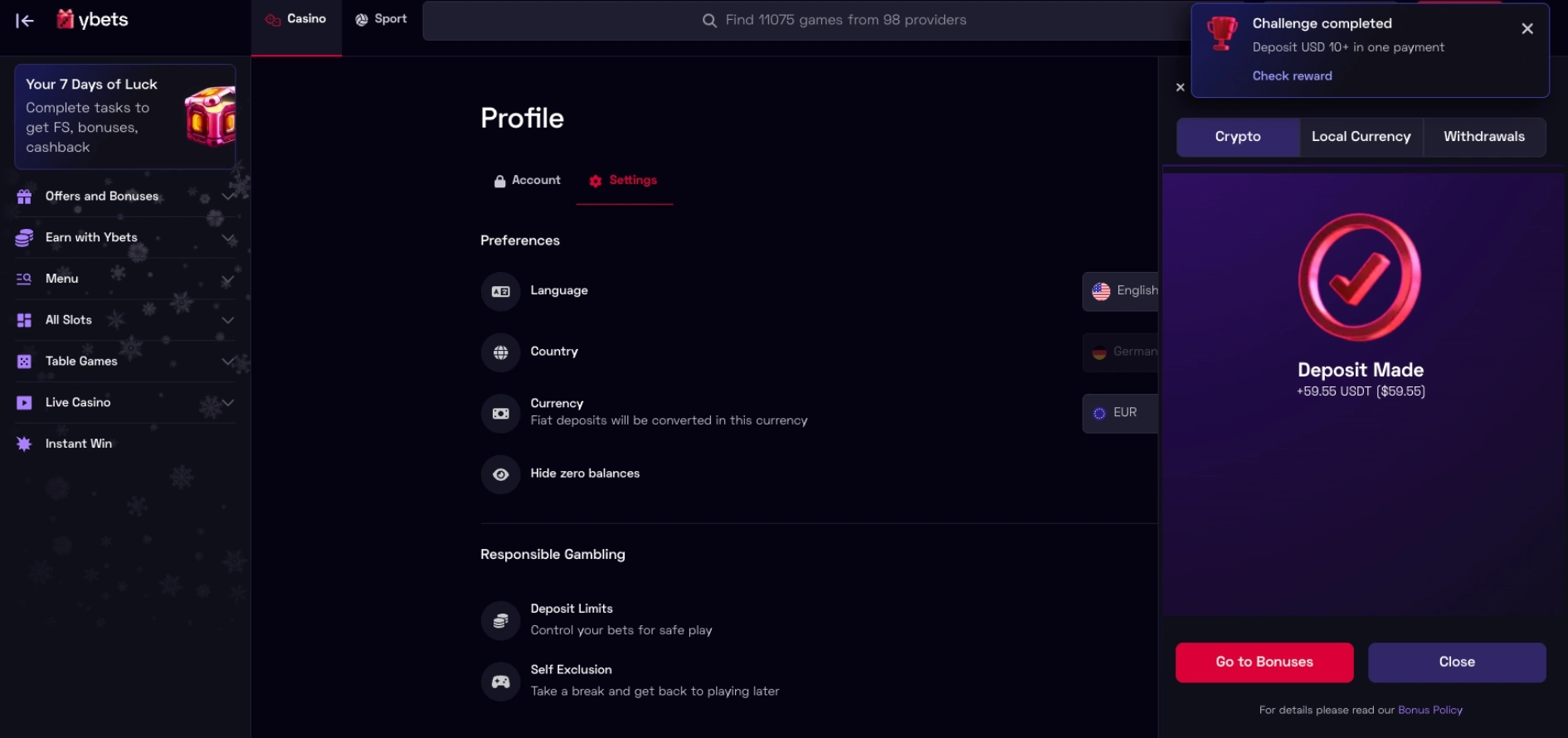The height and width of the screenshot is (738, 1568).
Task: Switch to the Local Currency tab
Action: point(1361,137)
